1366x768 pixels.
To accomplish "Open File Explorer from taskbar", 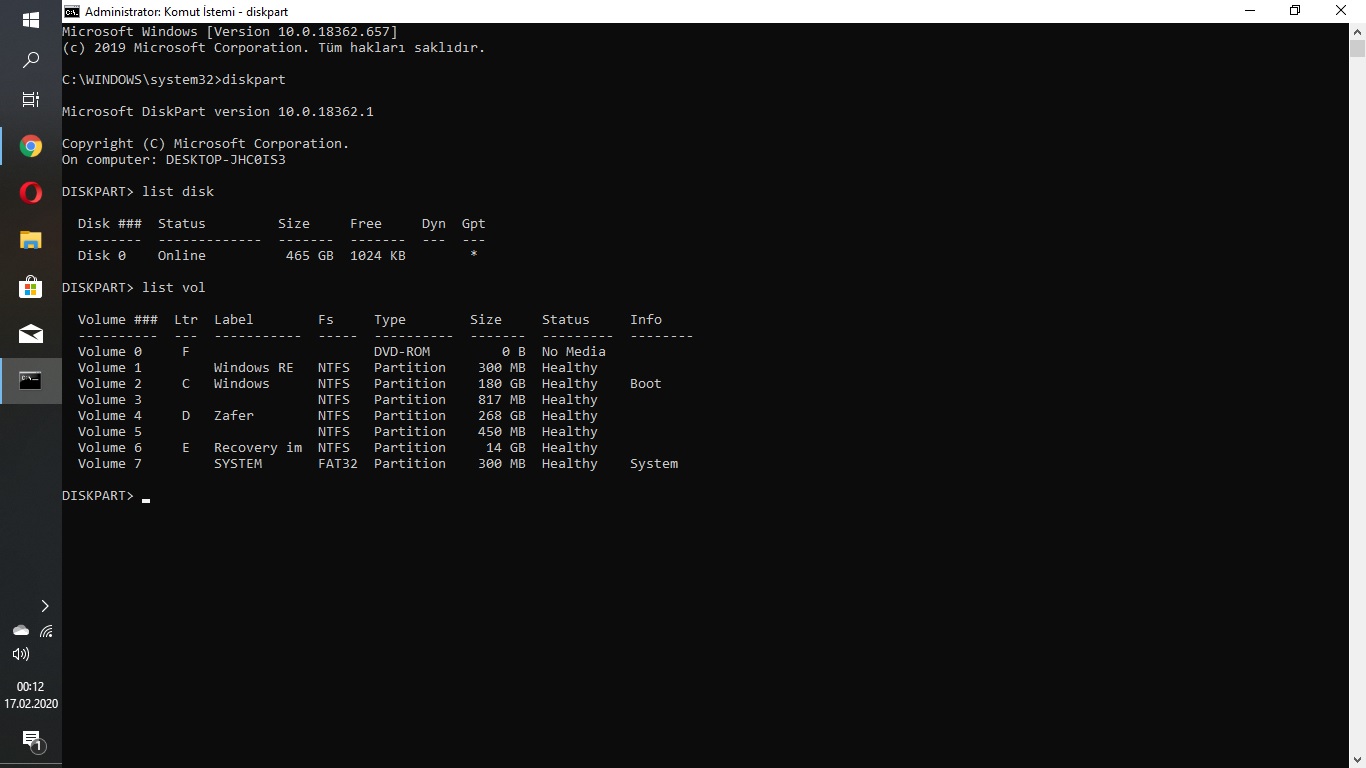I will (30, 240).
